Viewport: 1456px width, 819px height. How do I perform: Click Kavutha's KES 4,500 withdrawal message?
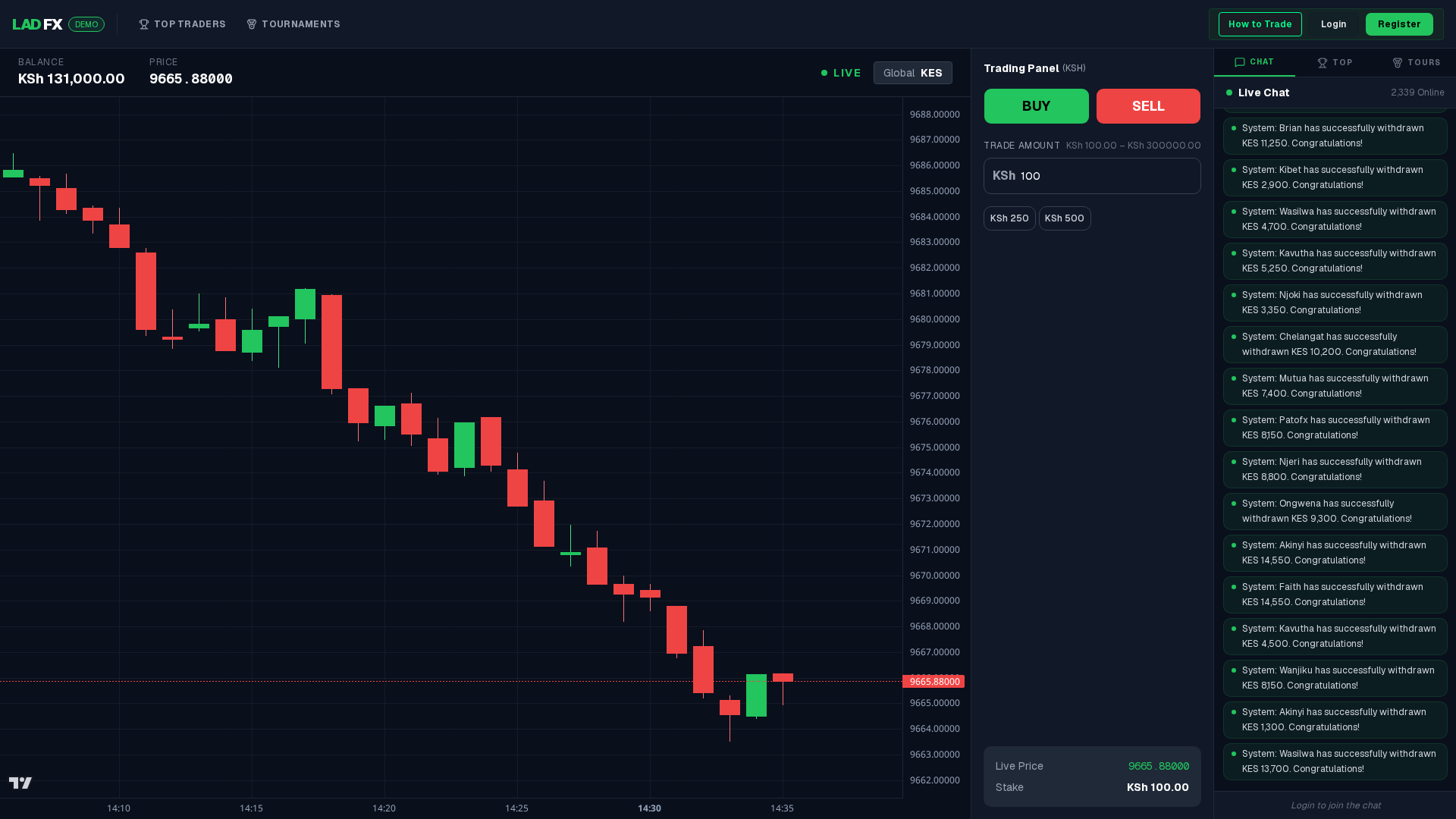coord(1335,636)
